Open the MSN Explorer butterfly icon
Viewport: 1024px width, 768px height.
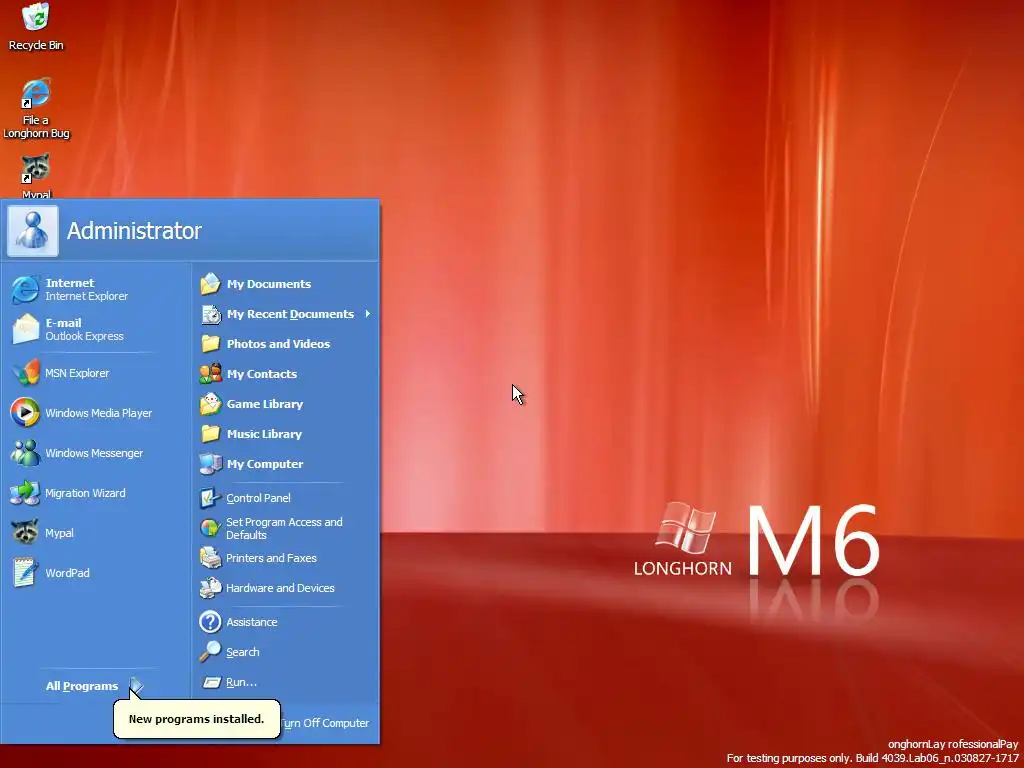[25, 373]
